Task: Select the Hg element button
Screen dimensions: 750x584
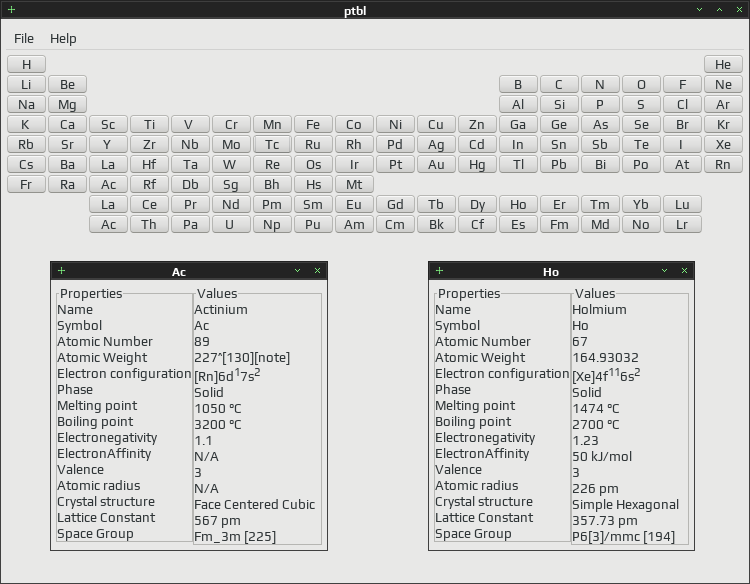Action: 477,165
